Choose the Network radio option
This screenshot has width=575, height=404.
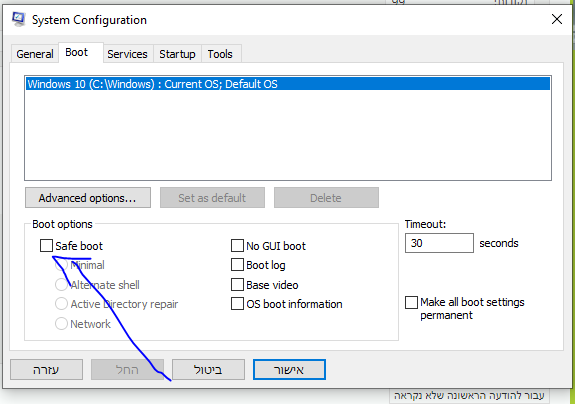click(61, 324)
